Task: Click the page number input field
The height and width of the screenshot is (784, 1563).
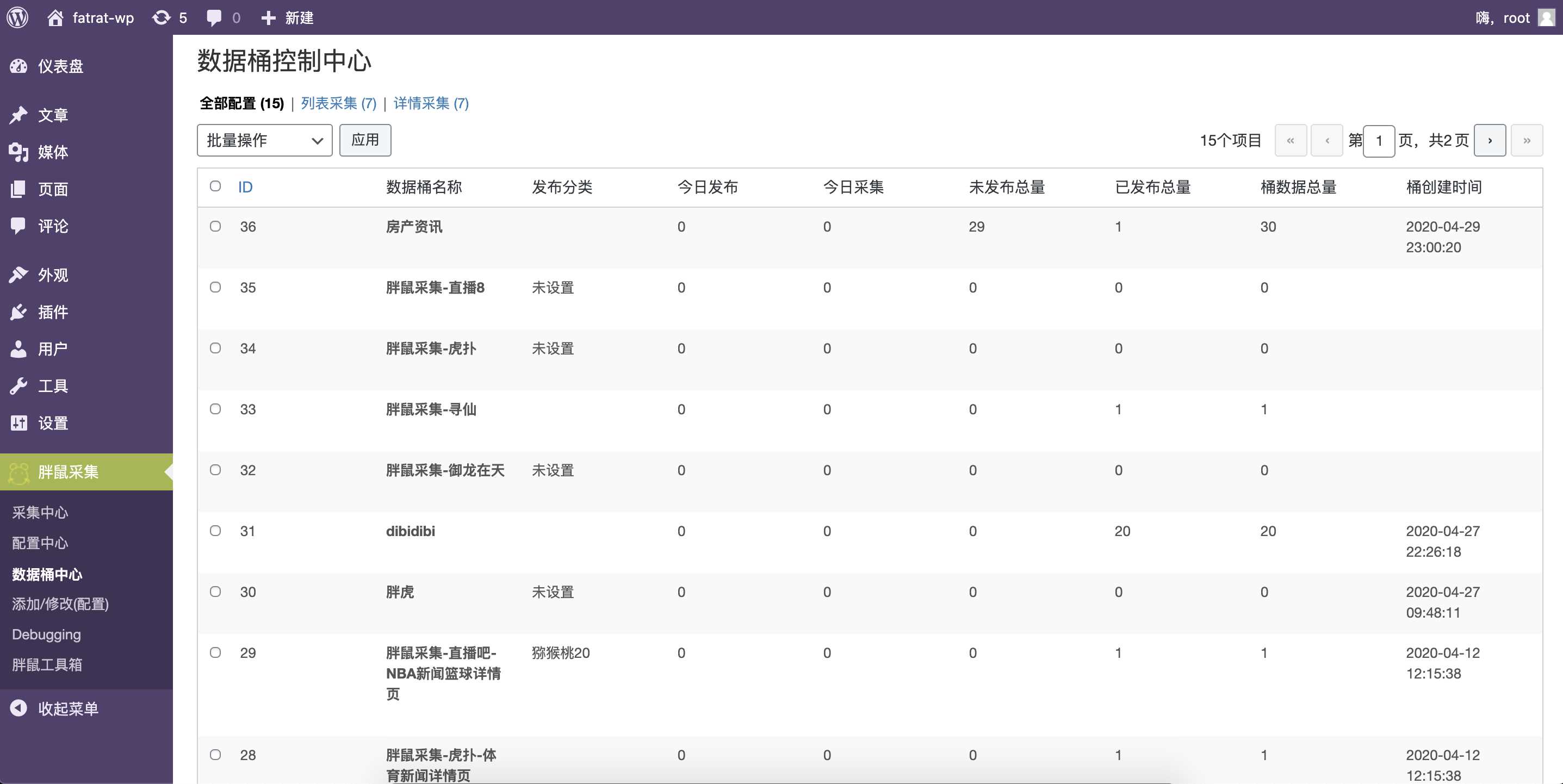Action: [1379, 140]
